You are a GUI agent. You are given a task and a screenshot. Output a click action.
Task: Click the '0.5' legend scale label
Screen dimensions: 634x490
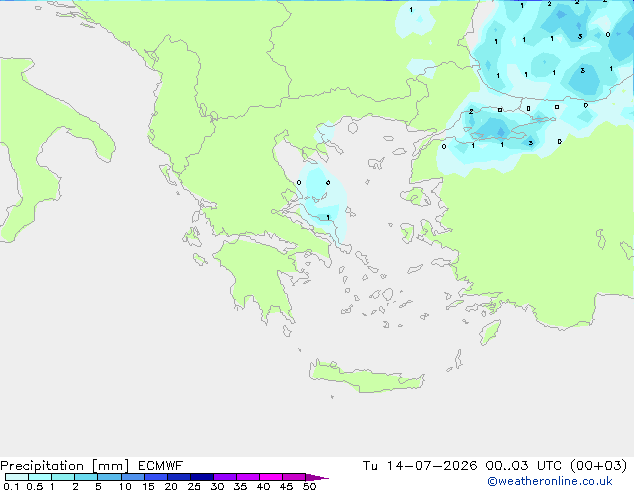[35, 486]
